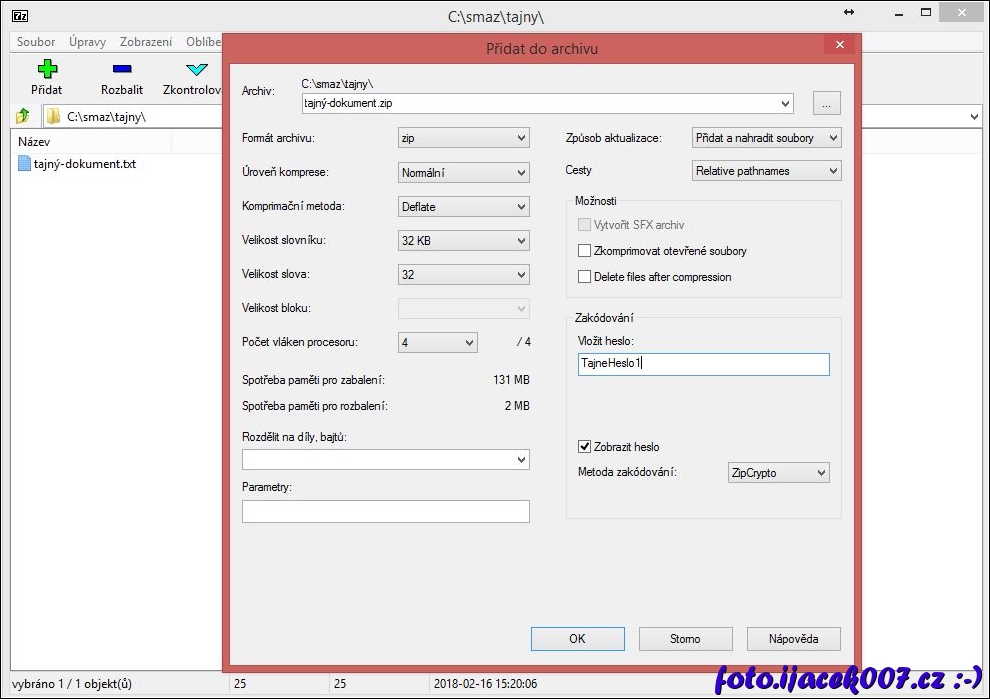Uncheck the Zobrazit heslo checkbox
990x699 pixels.
point(585,447)
